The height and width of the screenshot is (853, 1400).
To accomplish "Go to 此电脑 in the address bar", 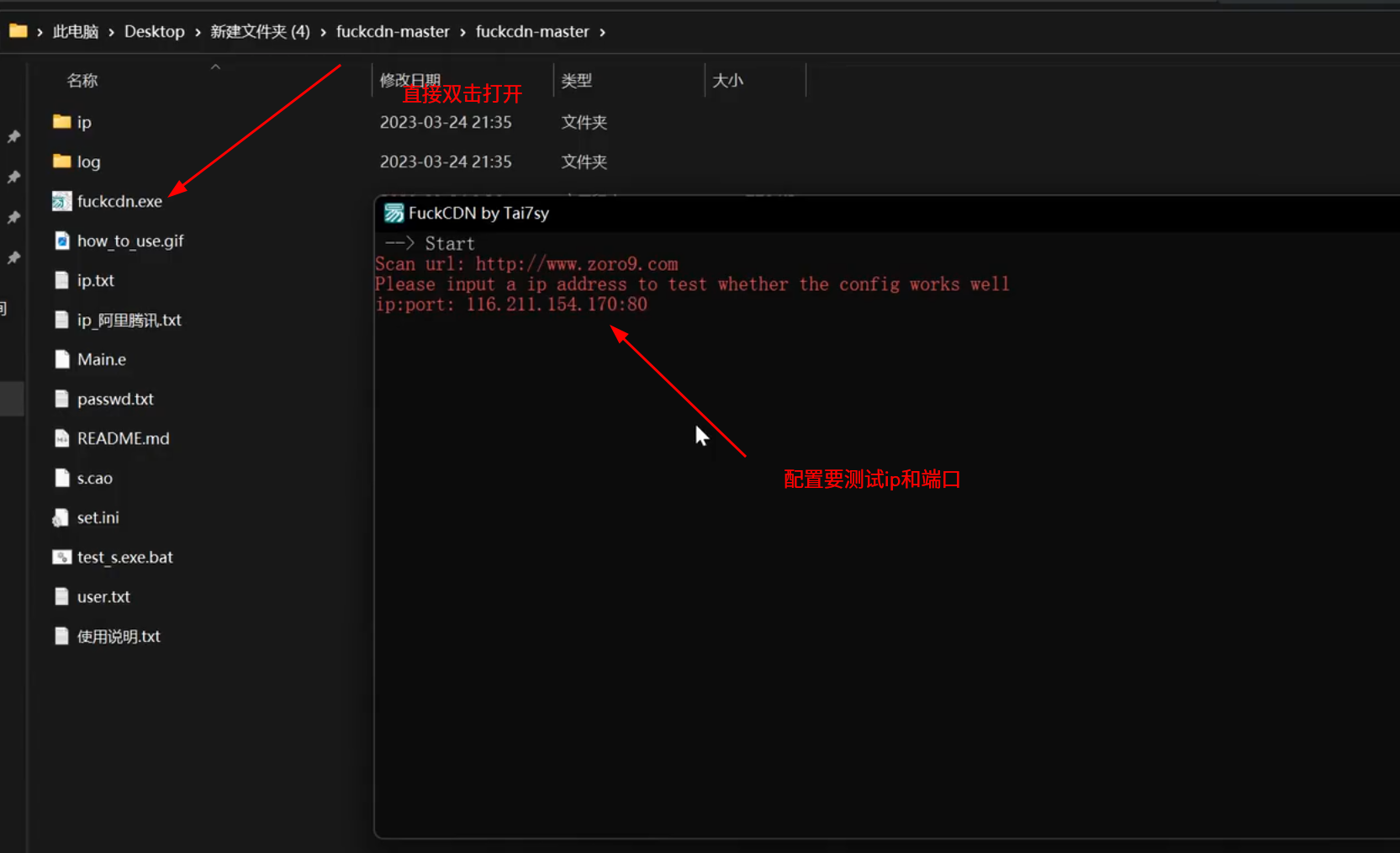I will 76,32.
